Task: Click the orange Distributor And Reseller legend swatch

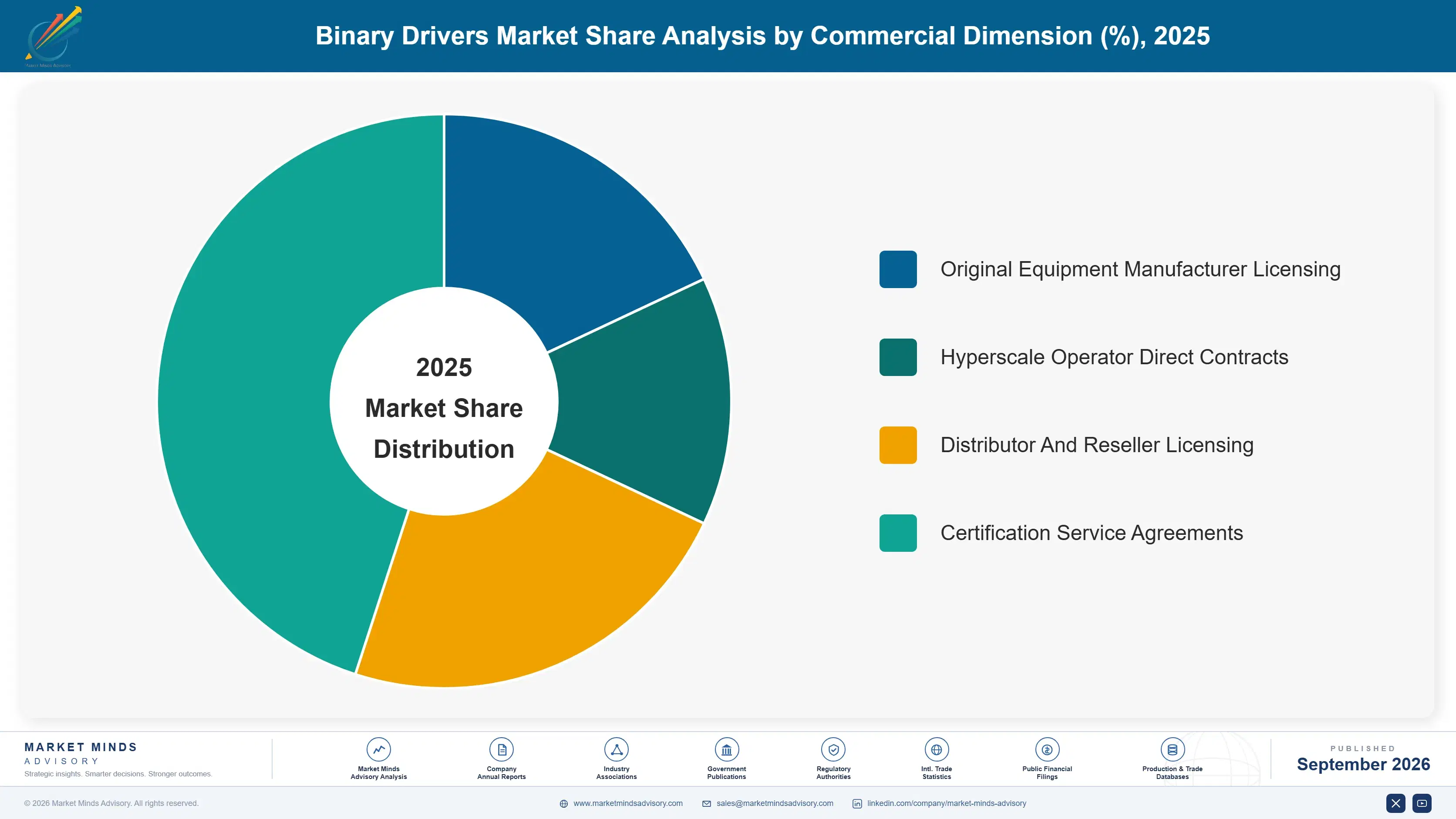Action: tap(897, 445)
